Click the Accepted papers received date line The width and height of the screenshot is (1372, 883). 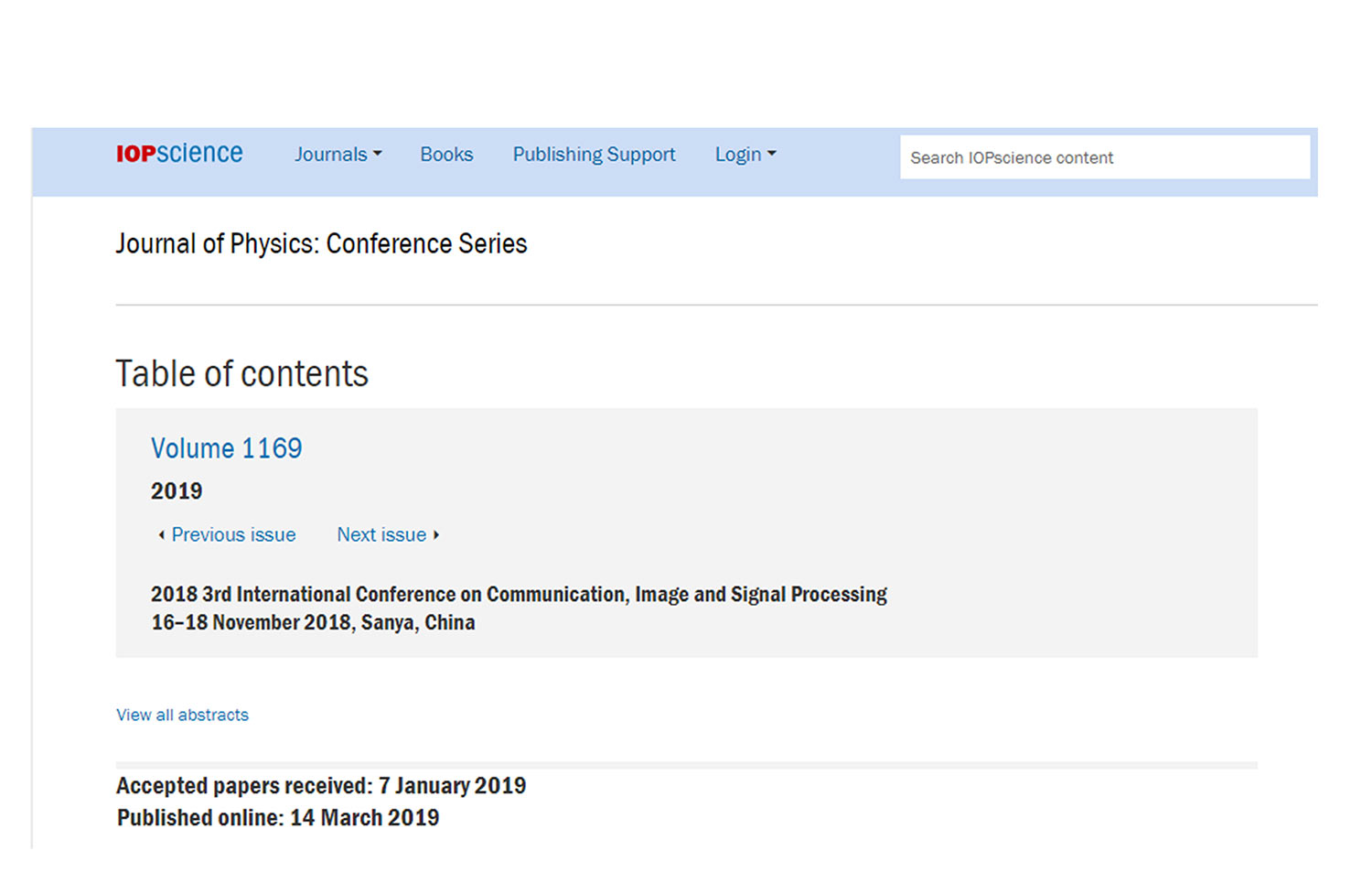pyautogui.click(x=321, y=786)
